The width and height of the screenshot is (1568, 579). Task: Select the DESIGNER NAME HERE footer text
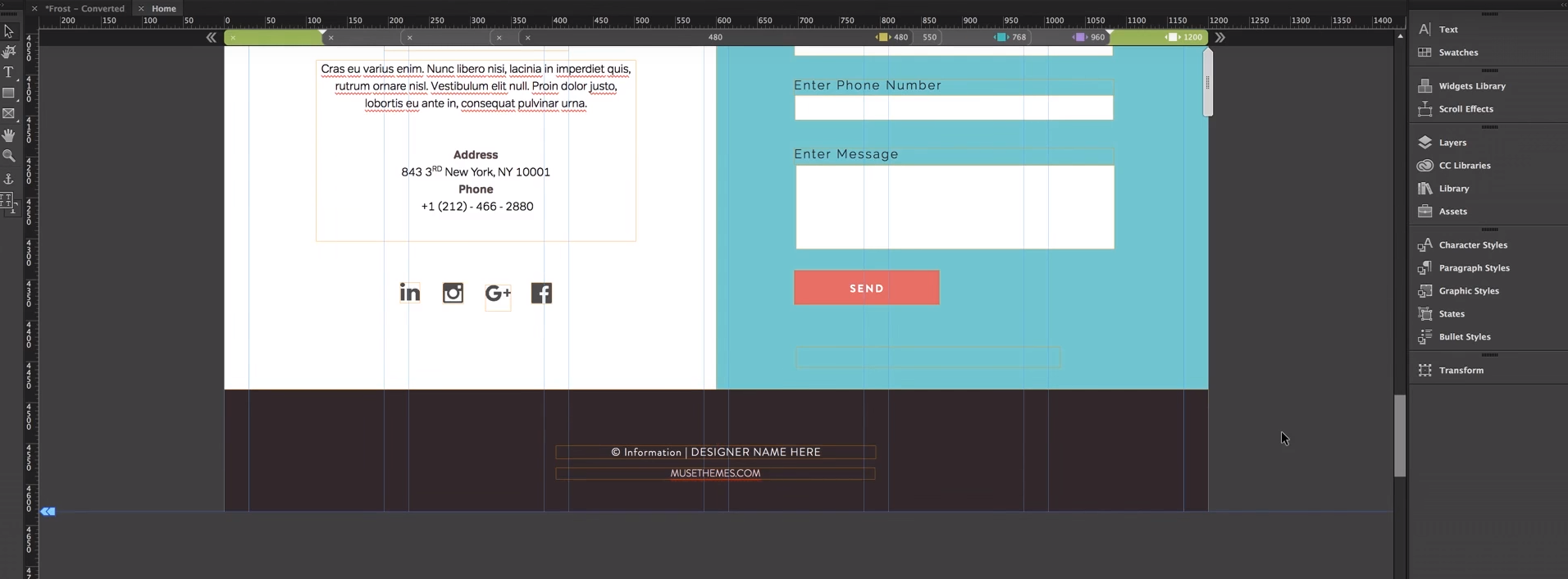pyautogui.click(x=755, y=452)
